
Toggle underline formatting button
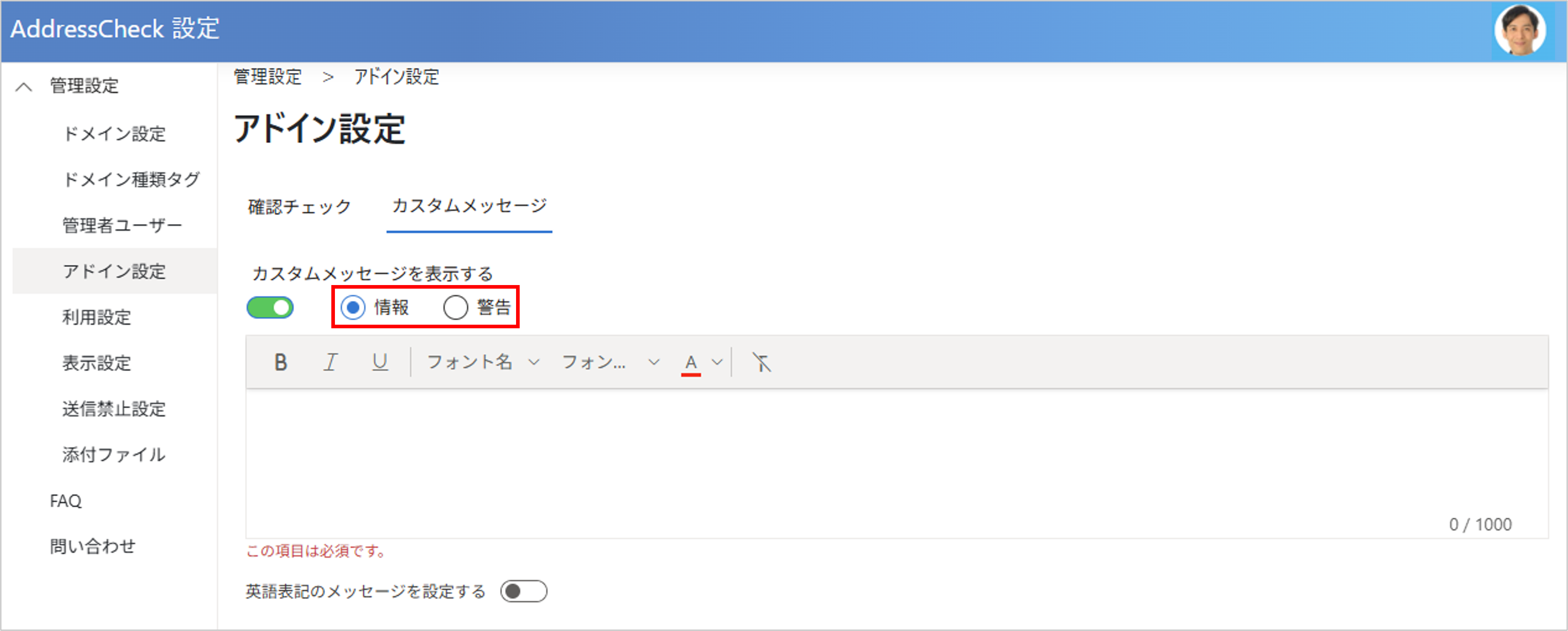(380, 363)
